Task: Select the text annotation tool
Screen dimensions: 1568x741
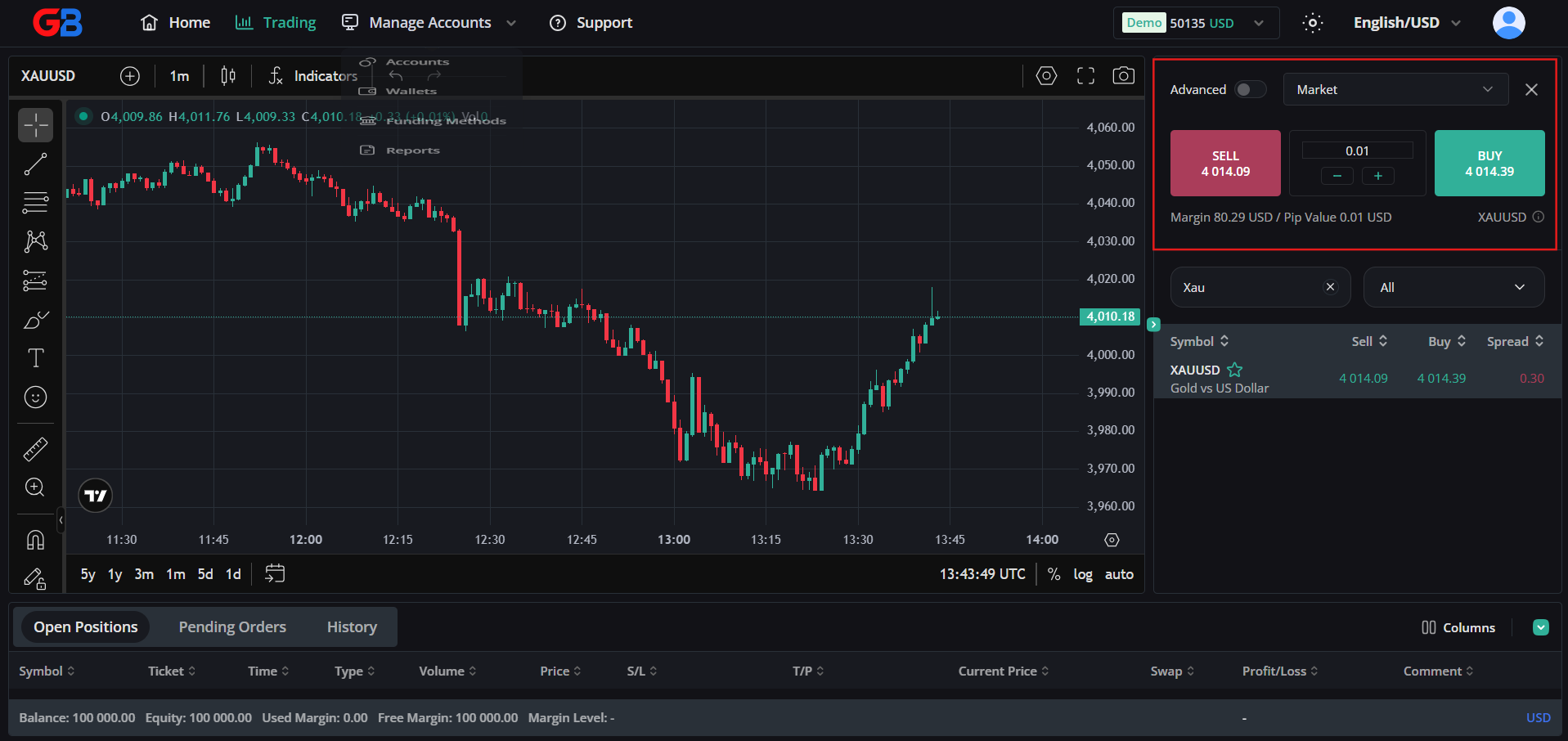Action: [36, 358]
